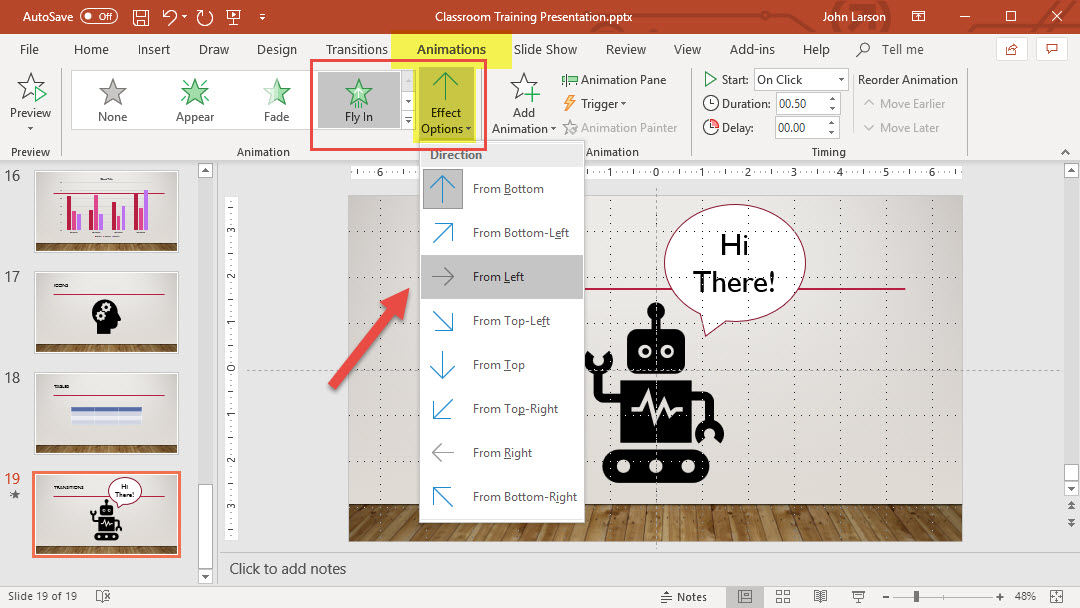1080x608 pixels.
Task: Click the Share button at top right
Action: point(1011,49)
